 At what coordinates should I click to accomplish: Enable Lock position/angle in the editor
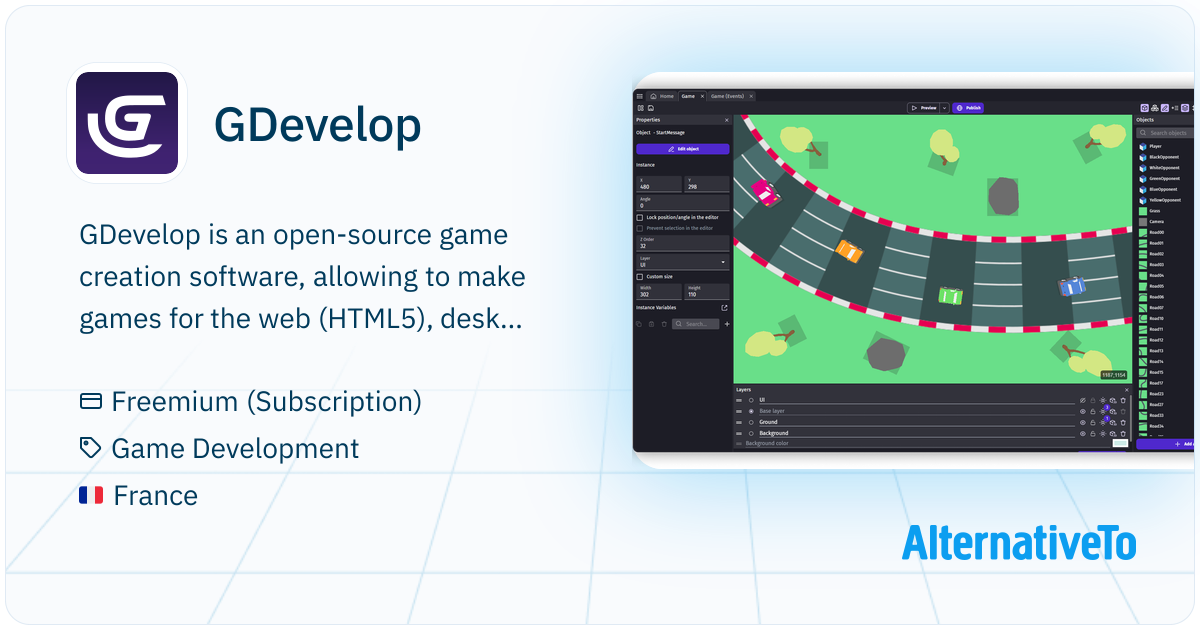640,217
